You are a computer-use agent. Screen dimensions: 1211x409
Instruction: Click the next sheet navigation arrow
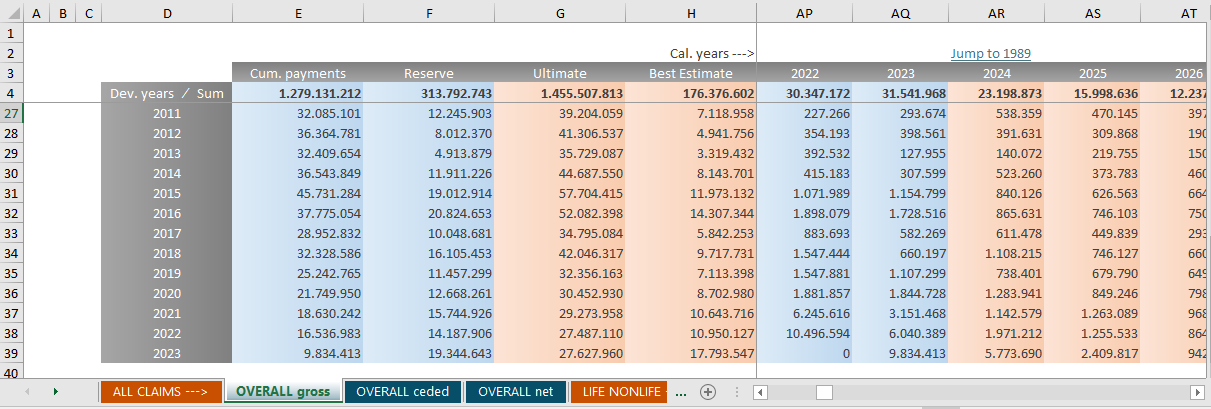[x=55, y=392]
